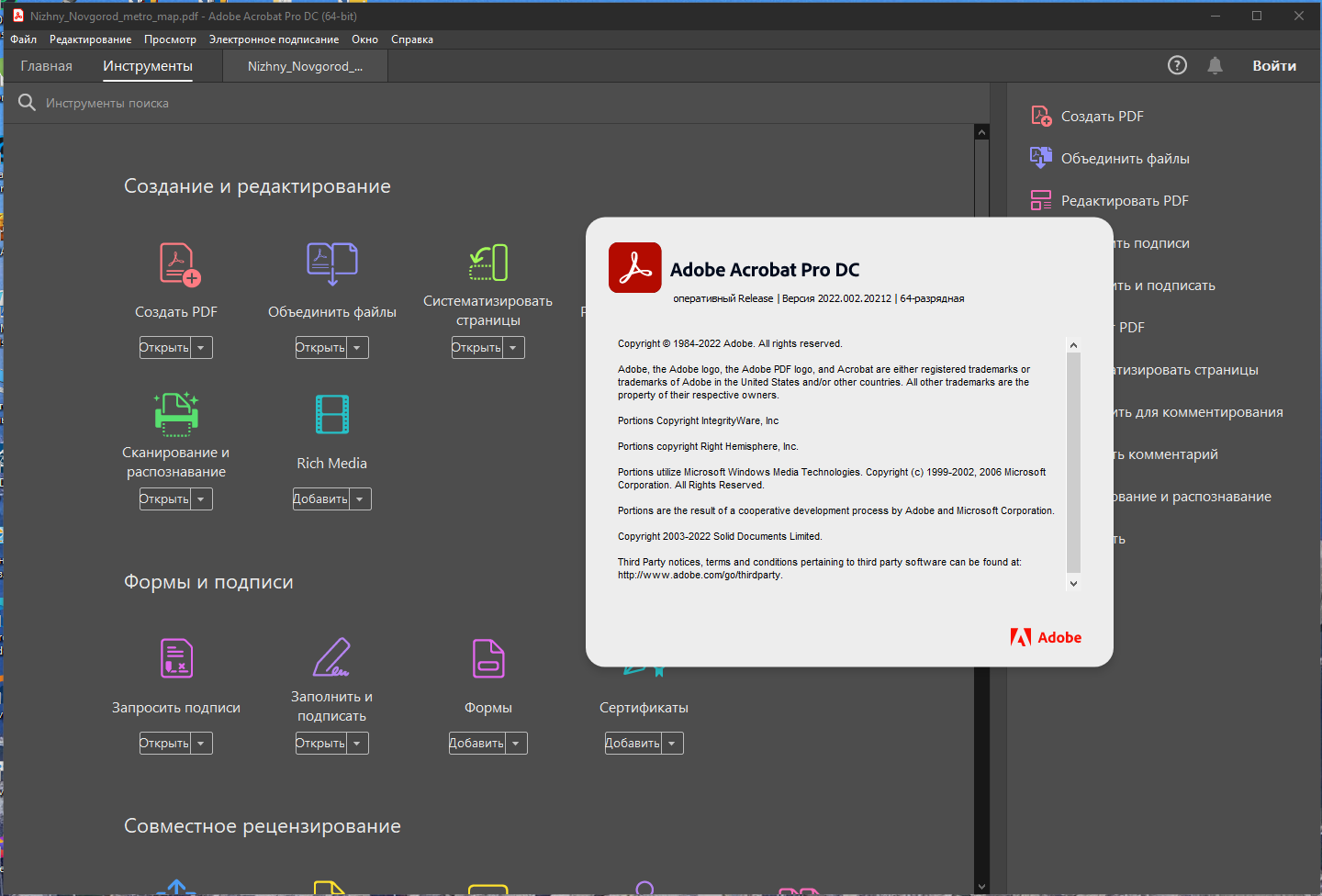Switch to the Главная tab
The image size is (1322, 896).
[x=46, y=66]
